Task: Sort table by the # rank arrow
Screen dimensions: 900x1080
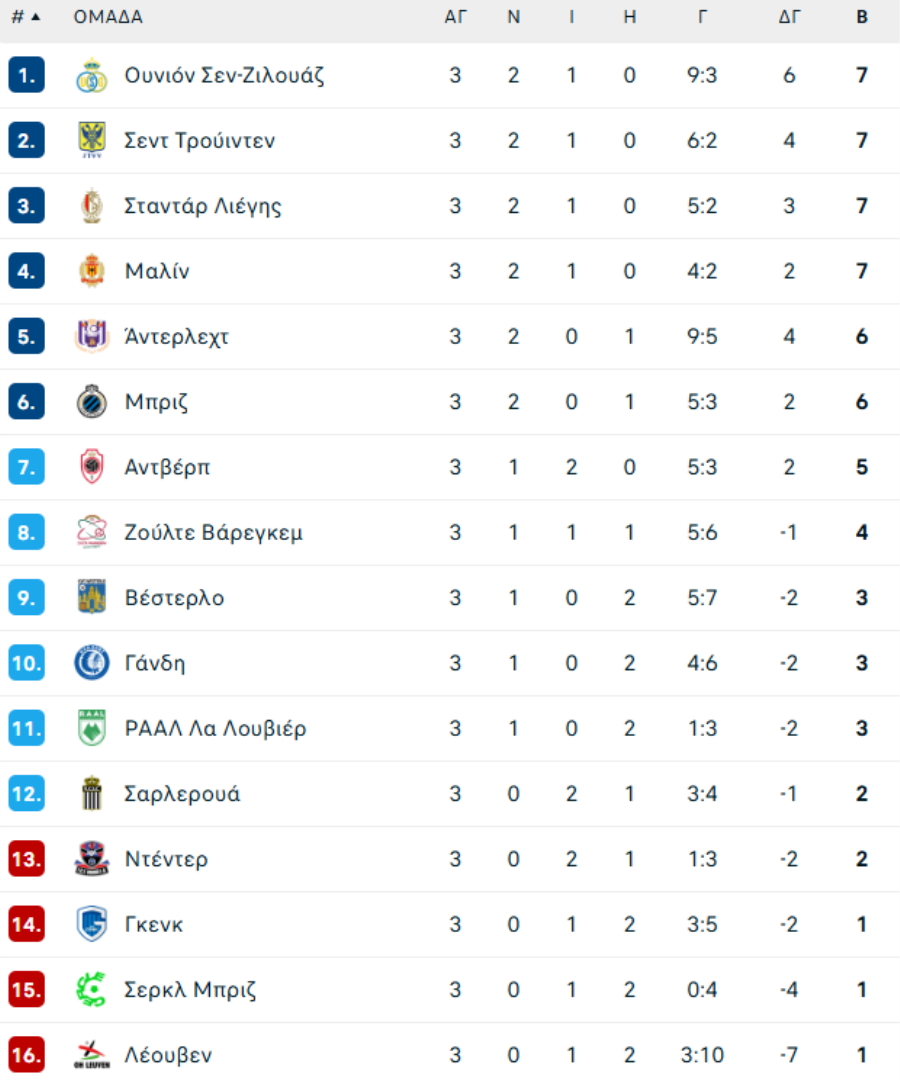Action: coord(26,17)
